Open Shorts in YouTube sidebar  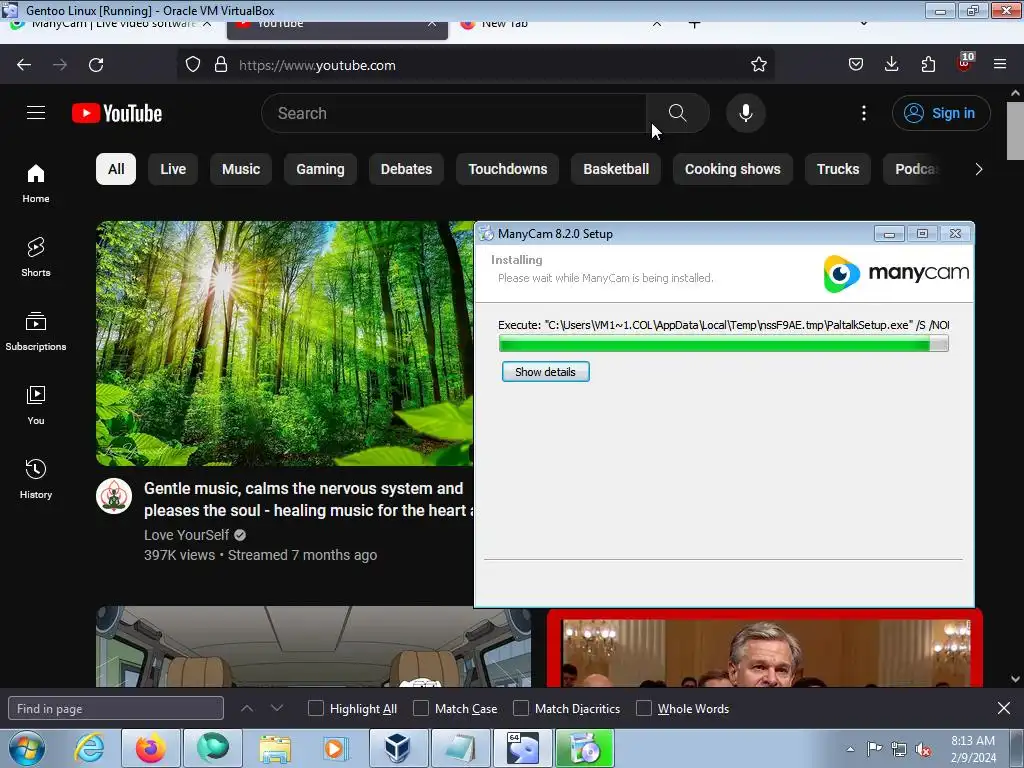point(36,257)
